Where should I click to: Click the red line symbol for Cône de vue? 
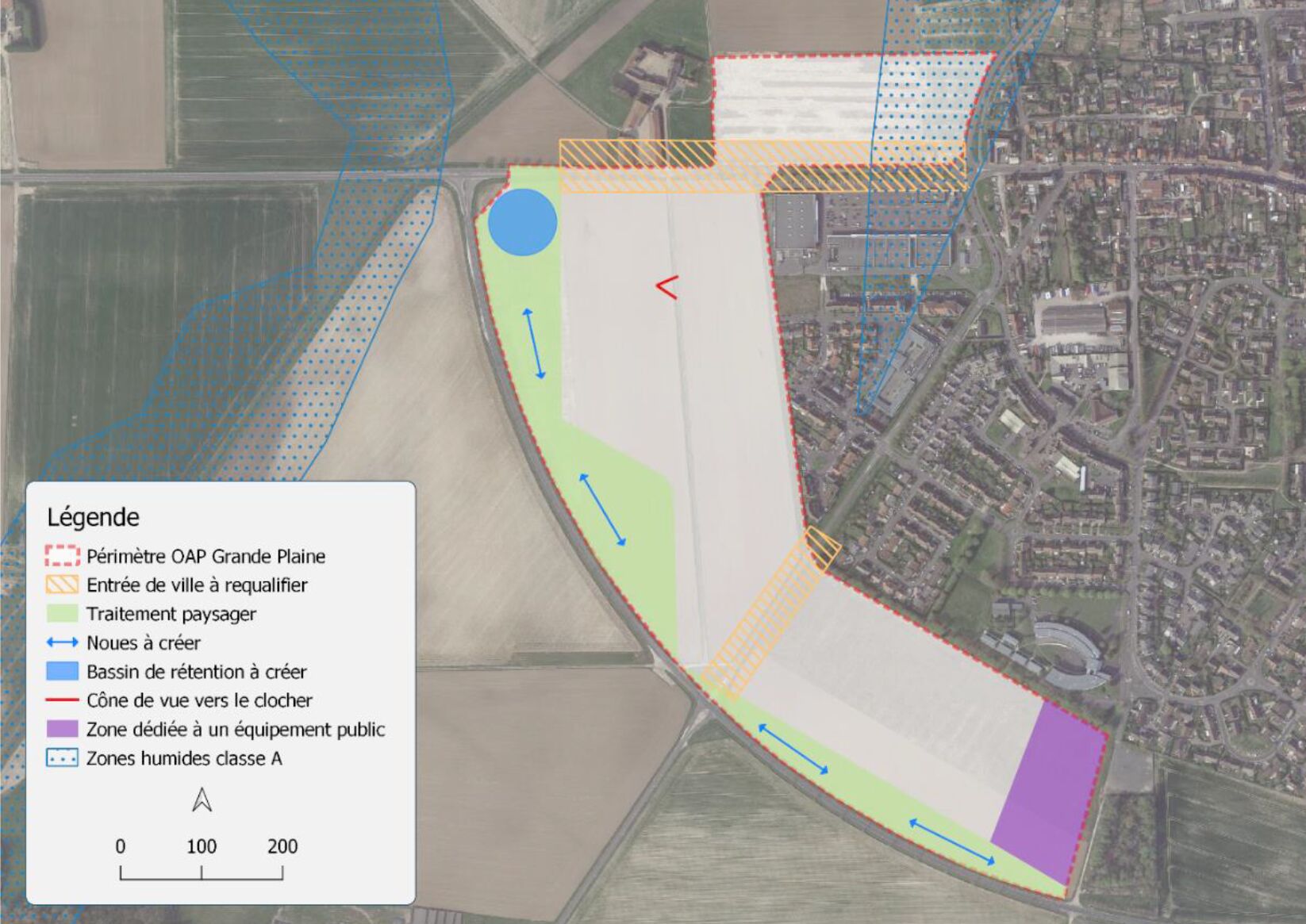(62, 700)
